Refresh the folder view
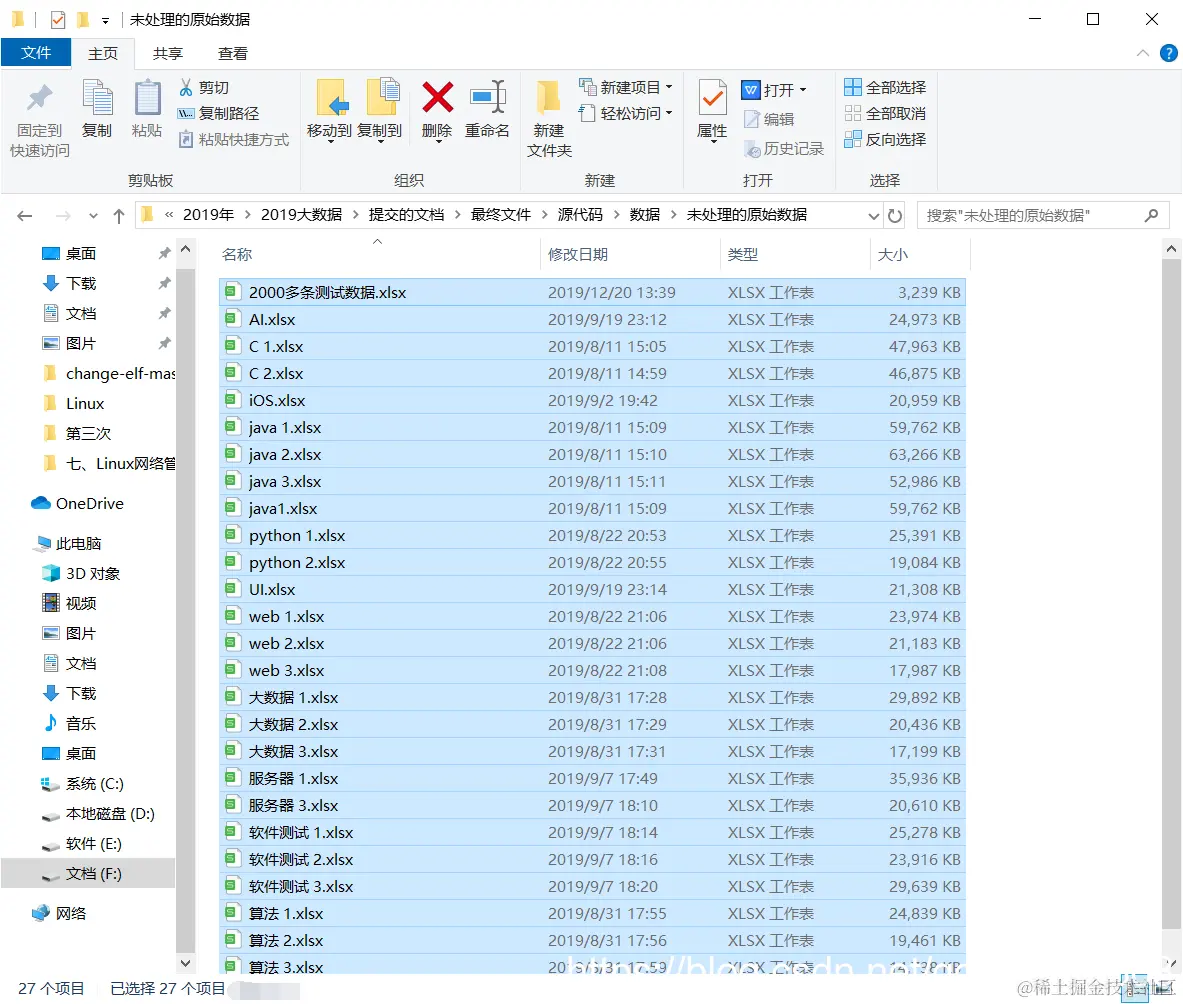Image resolution: width=1183 pixels, height=1004 pixels. (x=893, y=214)
